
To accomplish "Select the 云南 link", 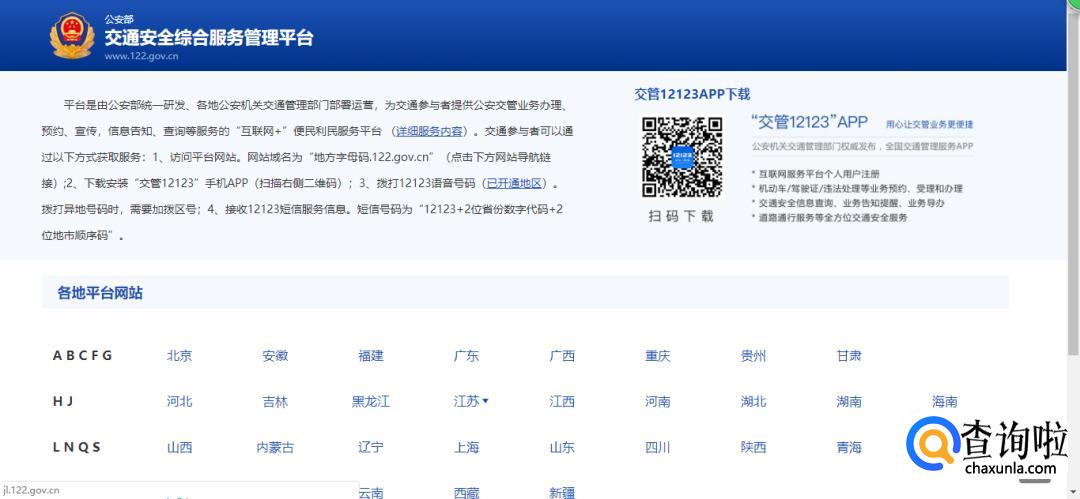I will (371, 492).
